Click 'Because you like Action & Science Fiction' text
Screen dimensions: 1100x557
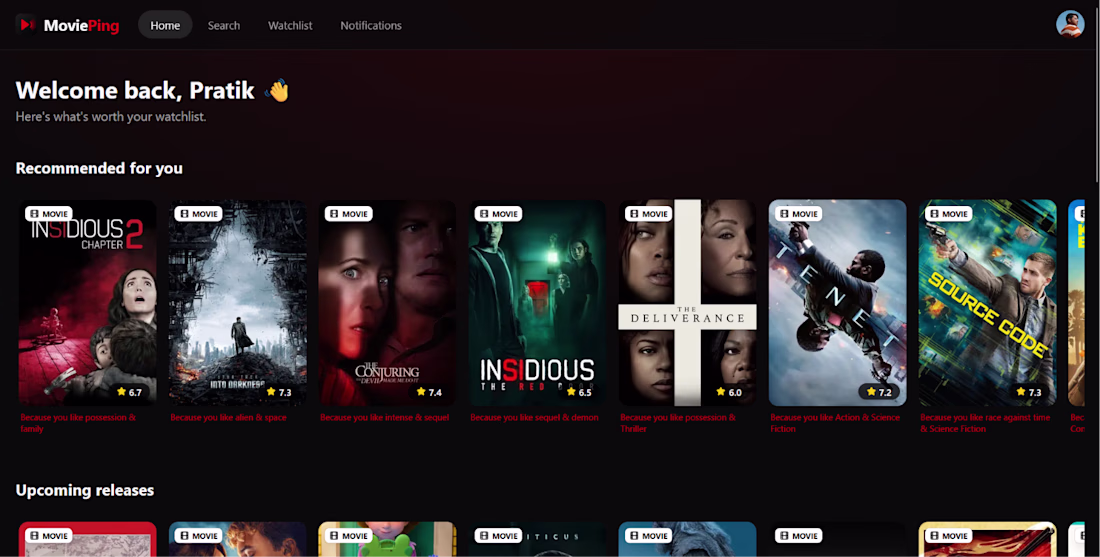[835, 423]
